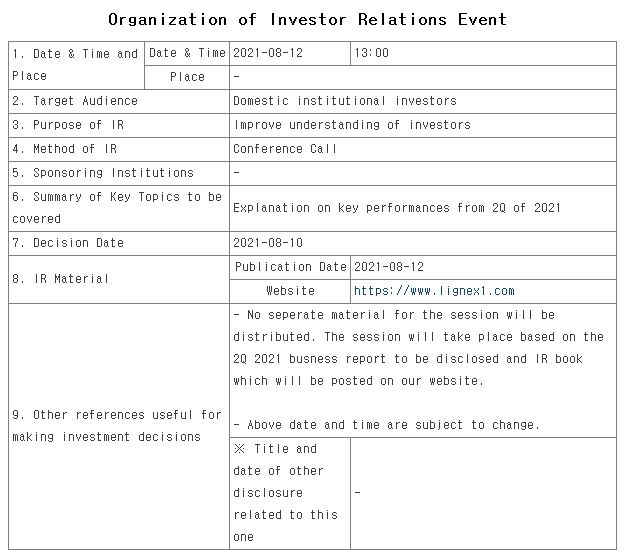The image size is (626, 556).
Task: Click the publication date value 2021-08-12
Action: point(389,267)
